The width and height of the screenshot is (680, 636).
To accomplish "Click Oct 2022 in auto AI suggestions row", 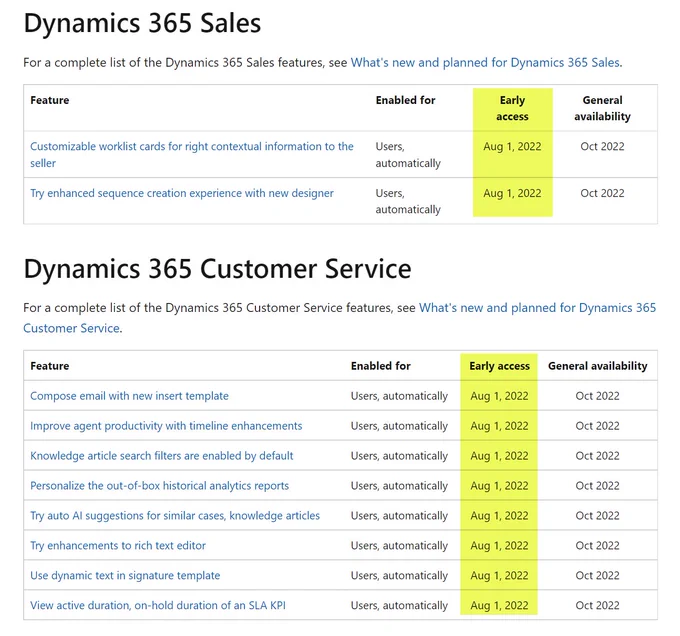I will pos(598,515).
